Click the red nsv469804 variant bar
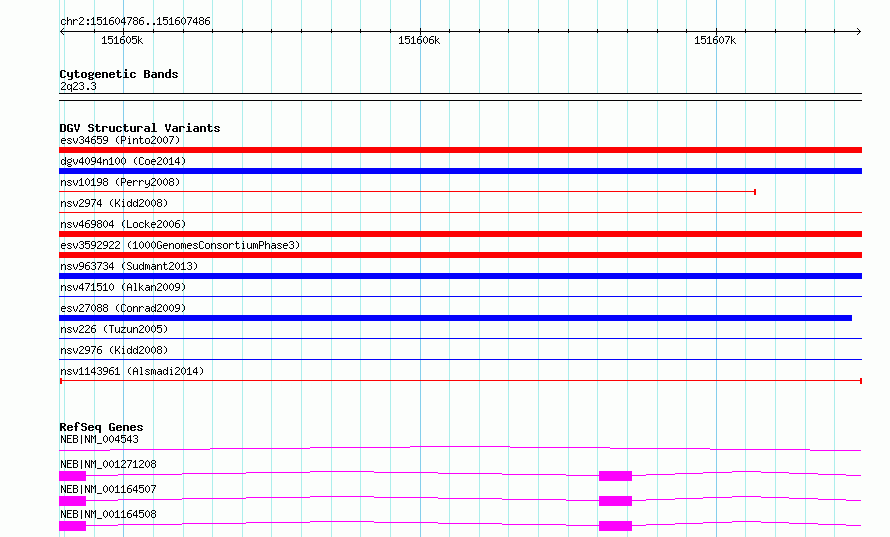This screenshot has height=537, width=890. (x=460, y=234)
